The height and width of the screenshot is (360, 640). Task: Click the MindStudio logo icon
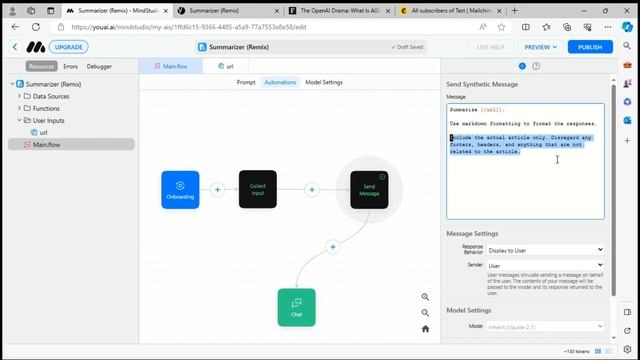click(36, 47)
